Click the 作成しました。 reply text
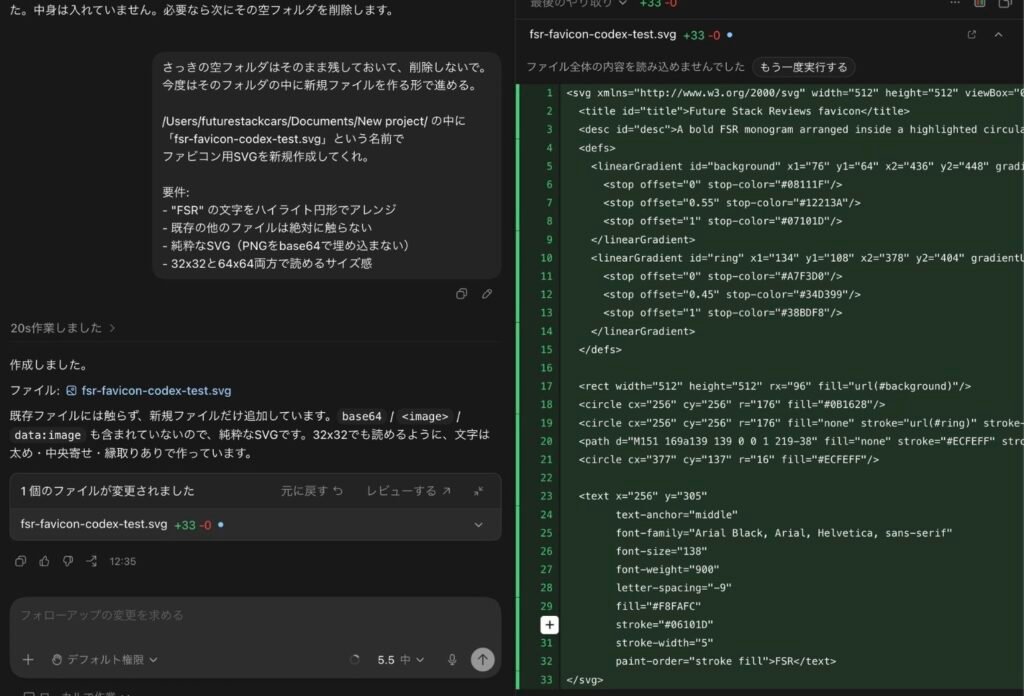This screenshot has height=696, width=1024. [x=50, y=365]
